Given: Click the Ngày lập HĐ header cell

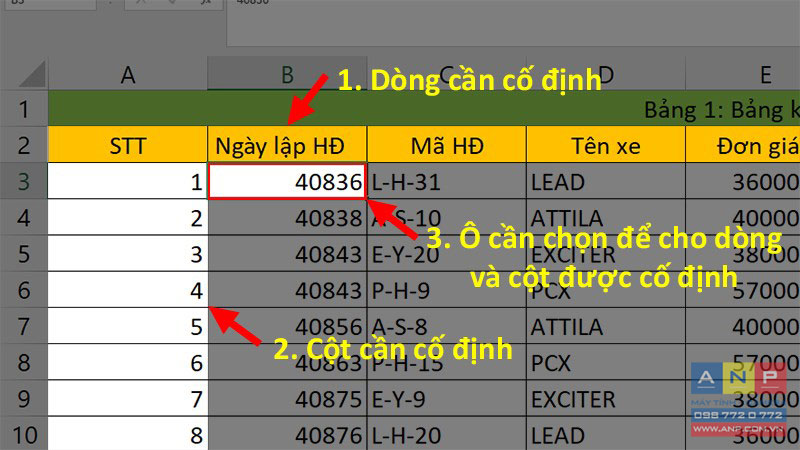Looking at the screenshot, I should (287, 145).
